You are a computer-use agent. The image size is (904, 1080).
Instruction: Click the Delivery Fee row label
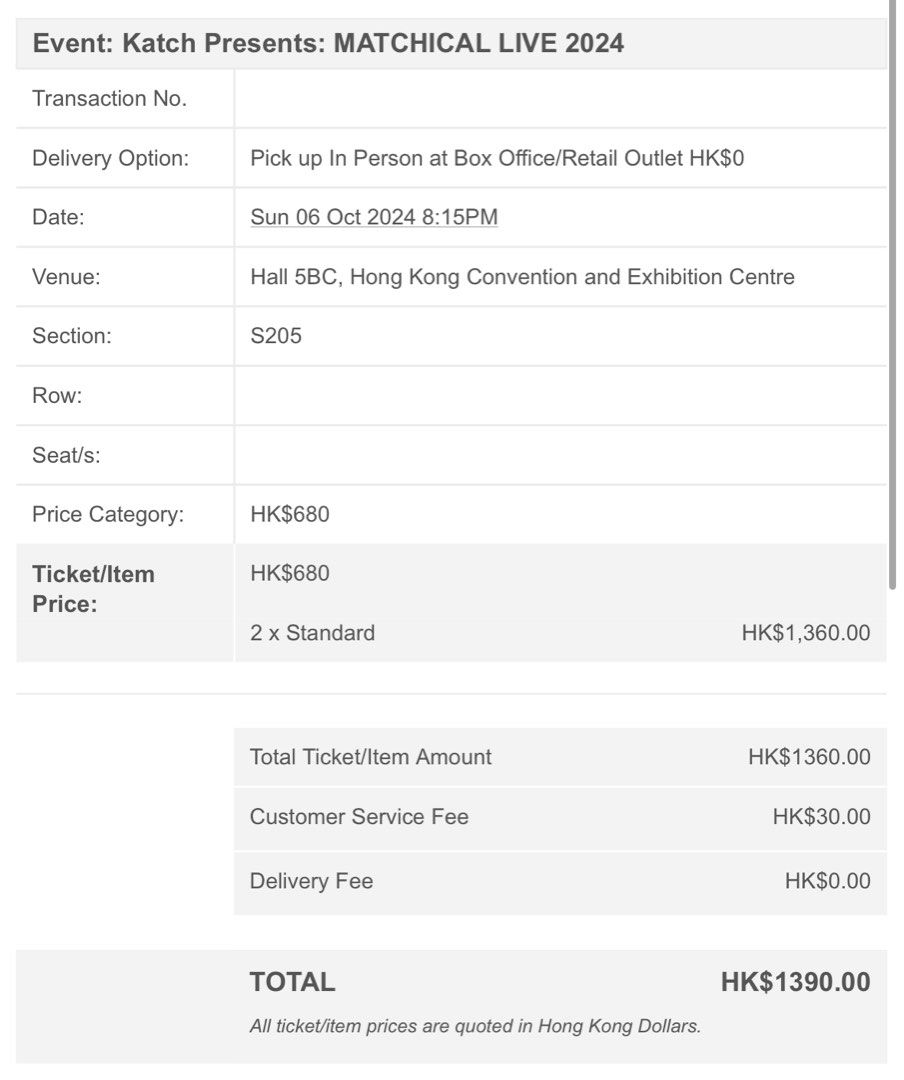pos(311,881)
